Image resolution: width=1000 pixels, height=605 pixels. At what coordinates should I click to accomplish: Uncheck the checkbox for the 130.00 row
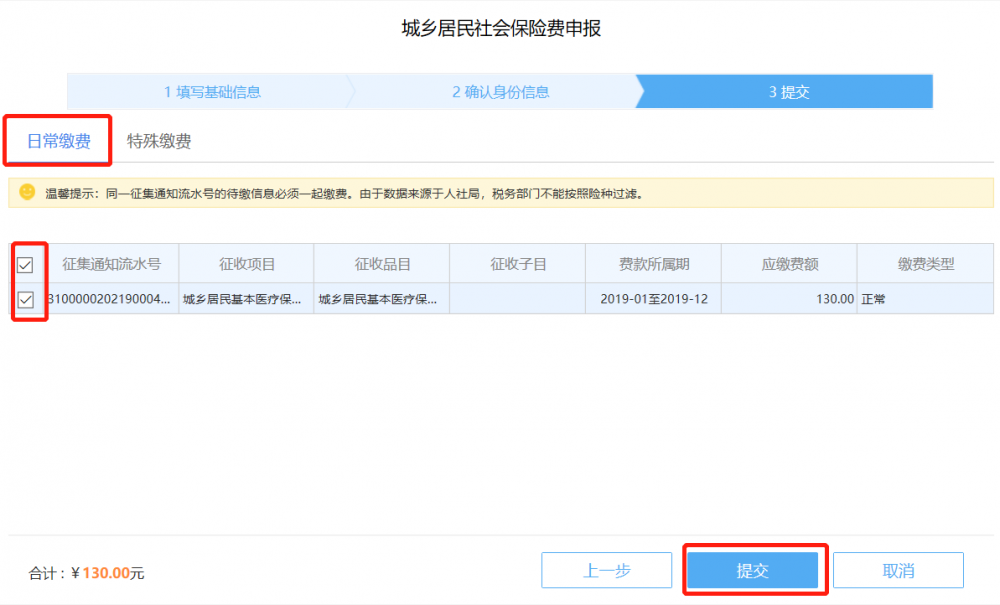[26, 299]
